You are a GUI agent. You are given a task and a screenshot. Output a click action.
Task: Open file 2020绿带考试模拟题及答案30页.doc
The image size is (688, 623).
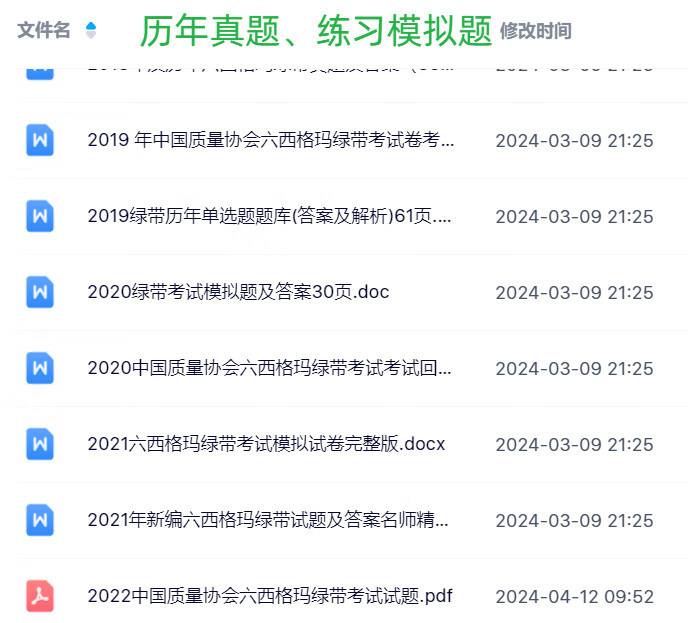(238, 292)
